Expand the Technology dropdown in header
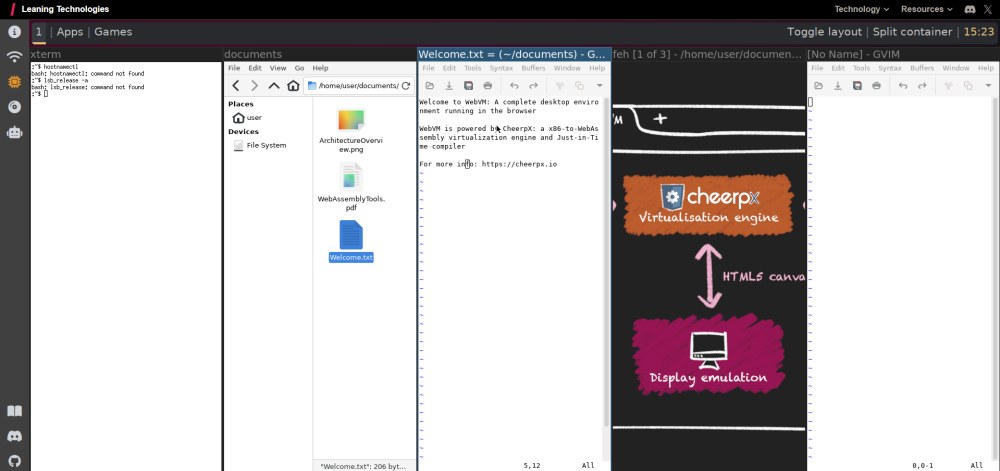Image resolution: width=1000 pixels, height=471 pixels. tap(861, 9)
